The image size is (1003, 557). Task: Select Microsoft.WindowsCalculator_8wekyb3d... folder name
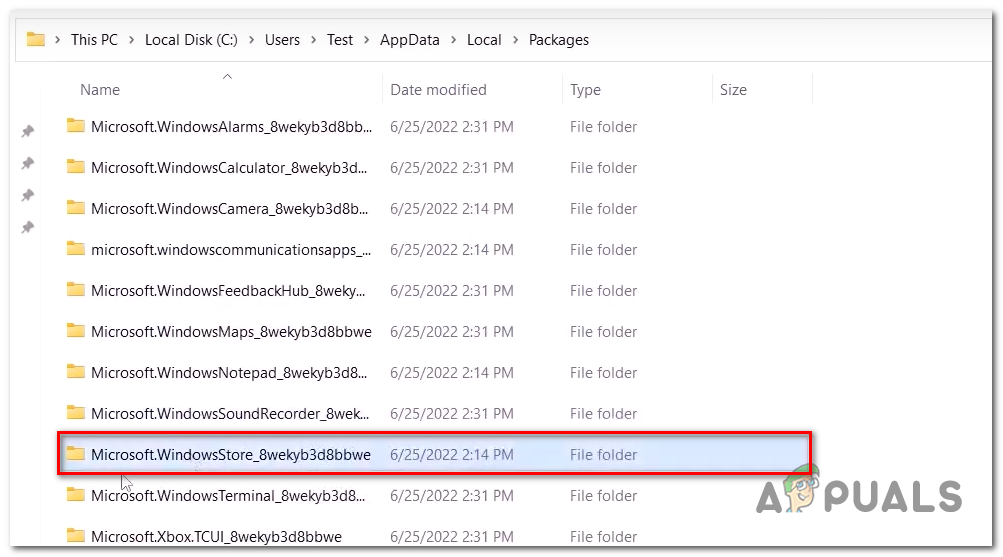229,168
